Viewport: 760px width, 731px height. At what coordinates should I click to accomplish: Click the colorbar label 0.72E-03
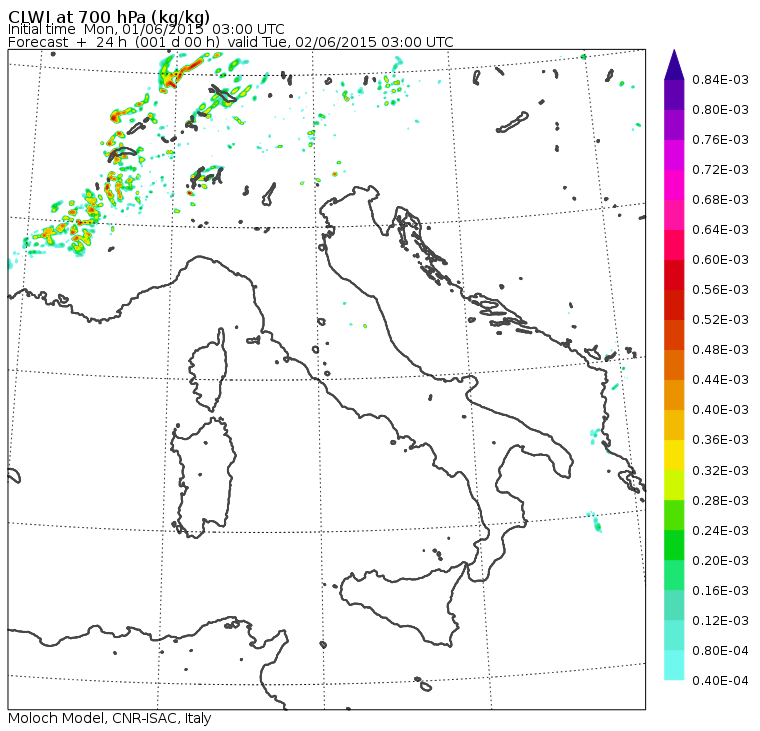point(720,170)
